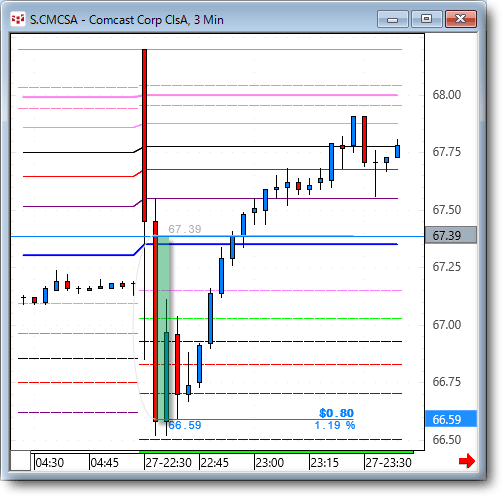
Task: Click the 67.25 price scale label
Action: click(x=447, y=267)
